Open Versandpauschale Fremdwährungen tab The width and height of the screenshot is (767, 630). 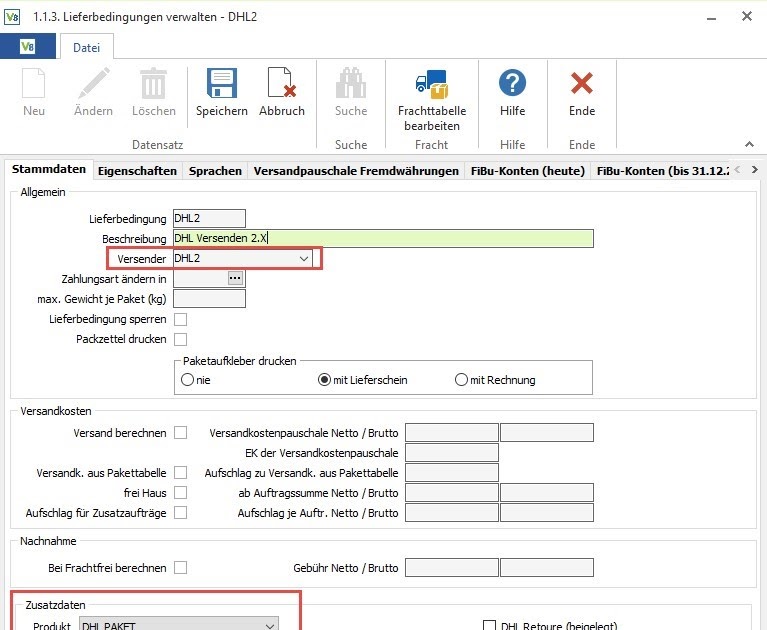pos(356,171)
